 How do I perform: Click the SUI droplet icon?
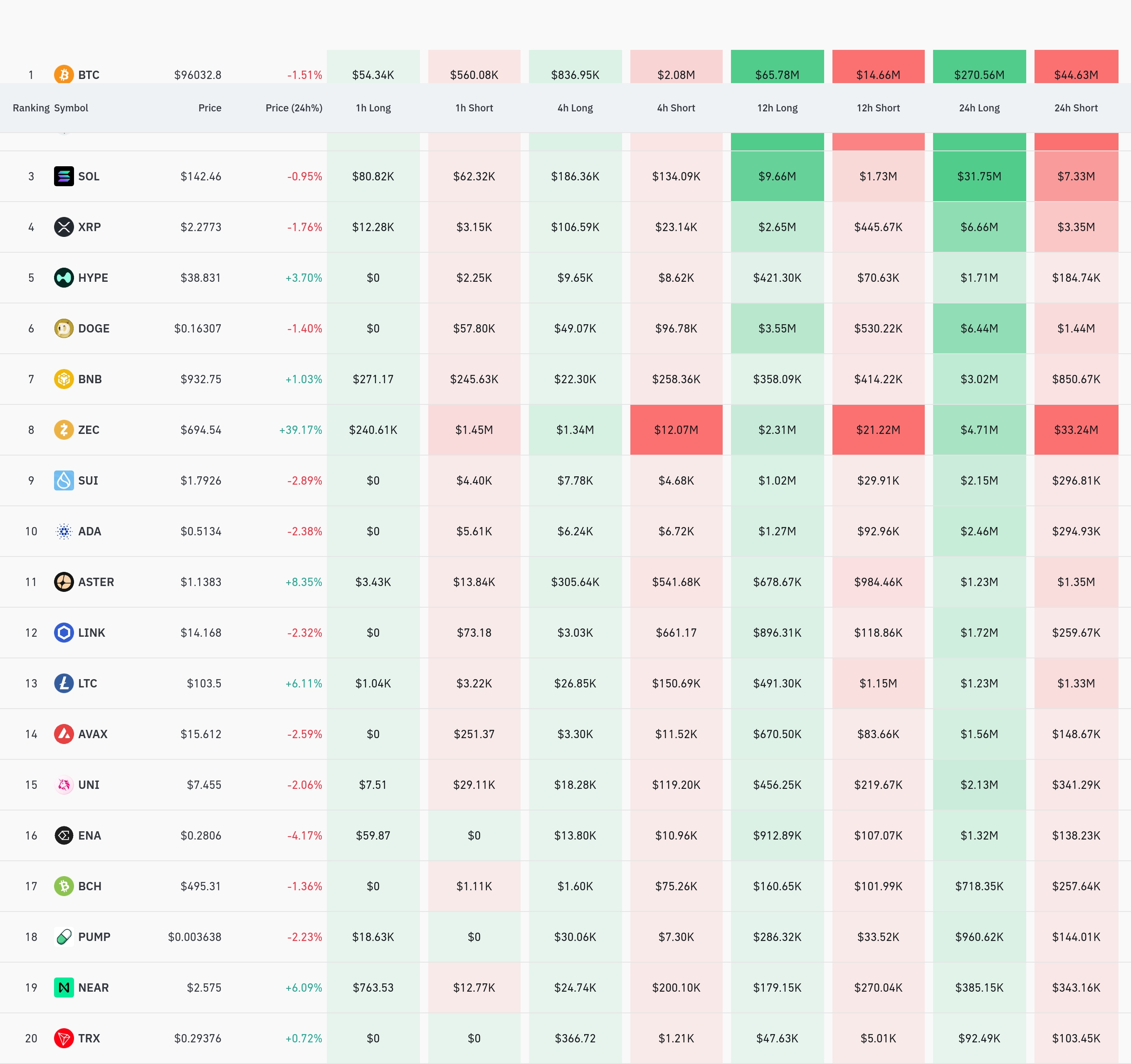64,480
